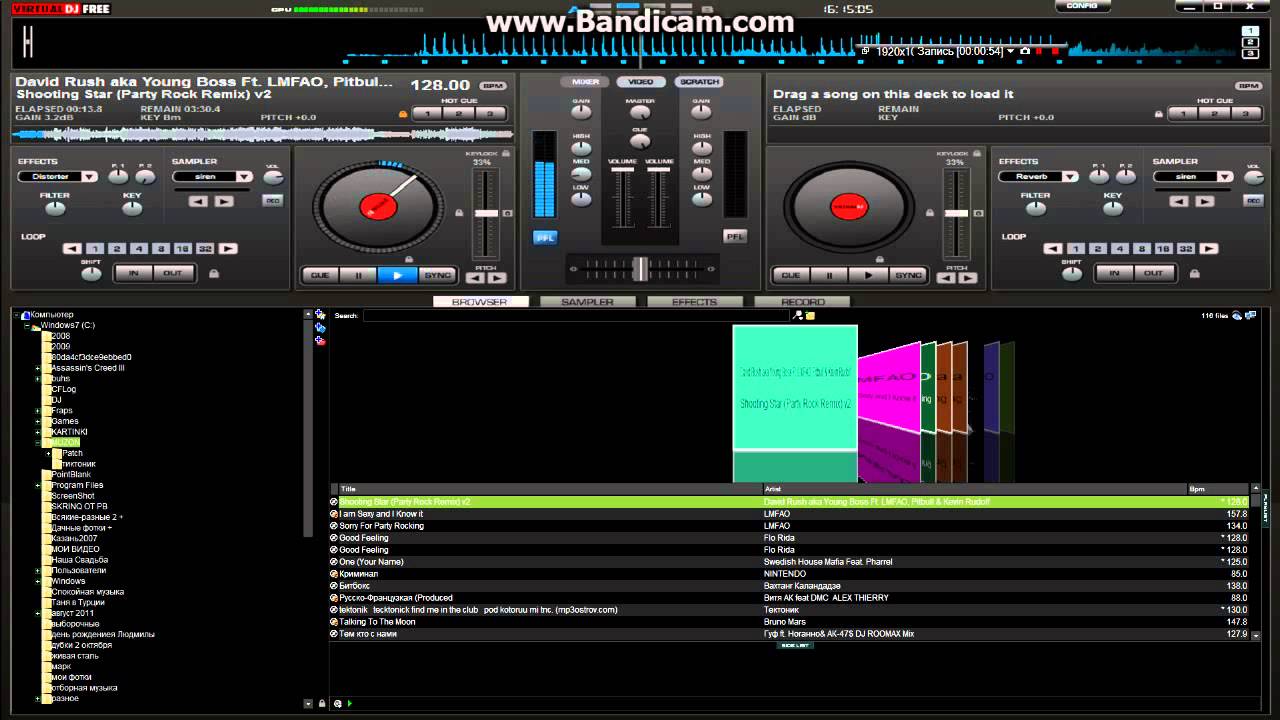This screenshot has height=720, width=1280.
Task: Click the crossfader slider handle
Action: [640, 269]
